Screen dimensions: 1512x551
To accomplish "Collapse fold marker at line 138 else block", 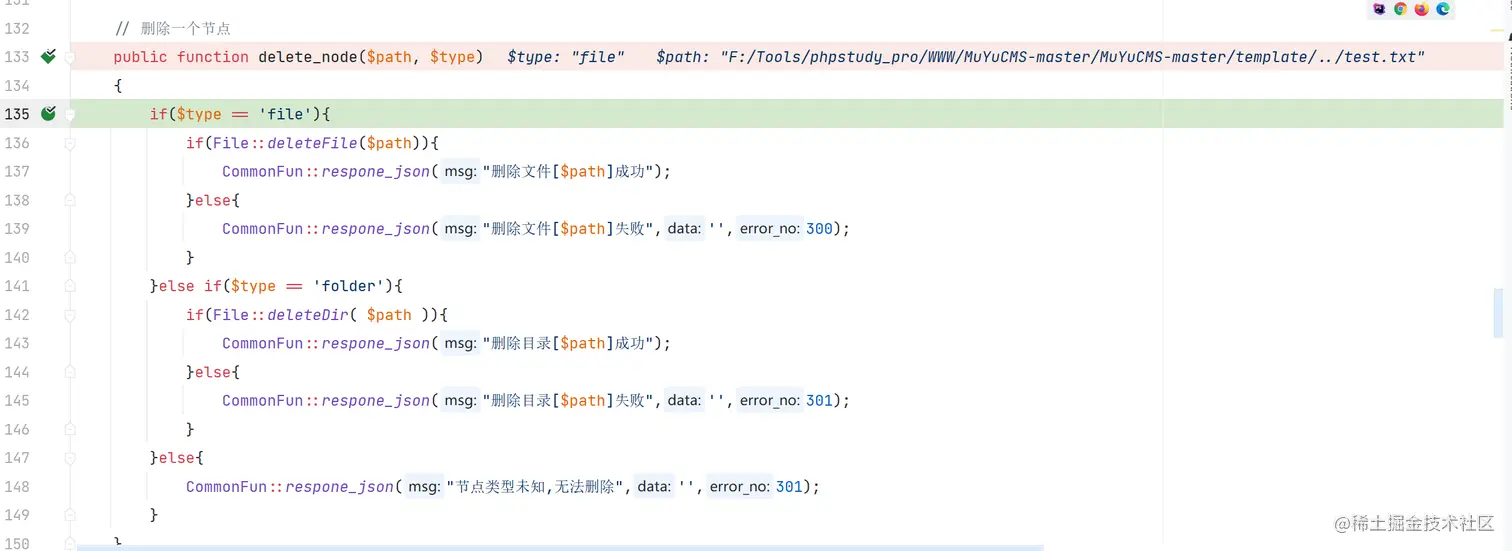I will (x=70, y=201).
